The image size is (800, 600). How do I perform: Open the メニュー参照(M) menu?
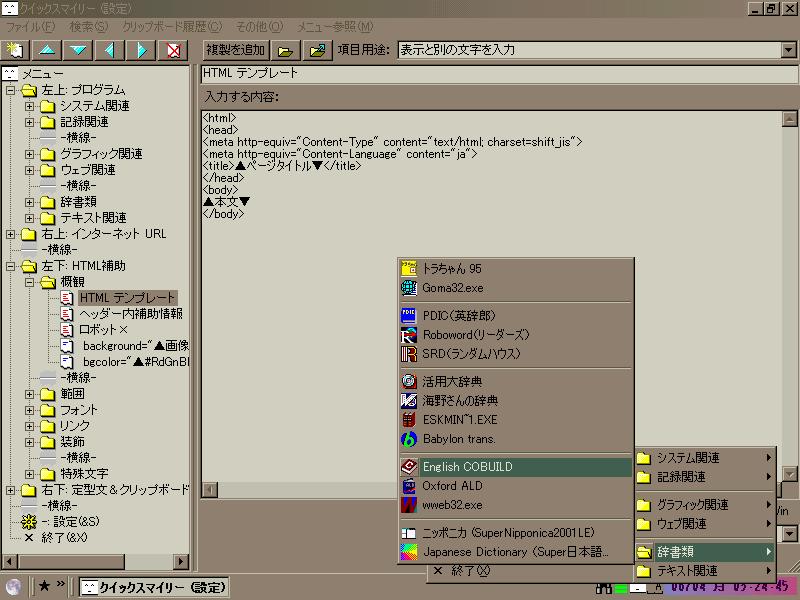click(x=335, y=27)
